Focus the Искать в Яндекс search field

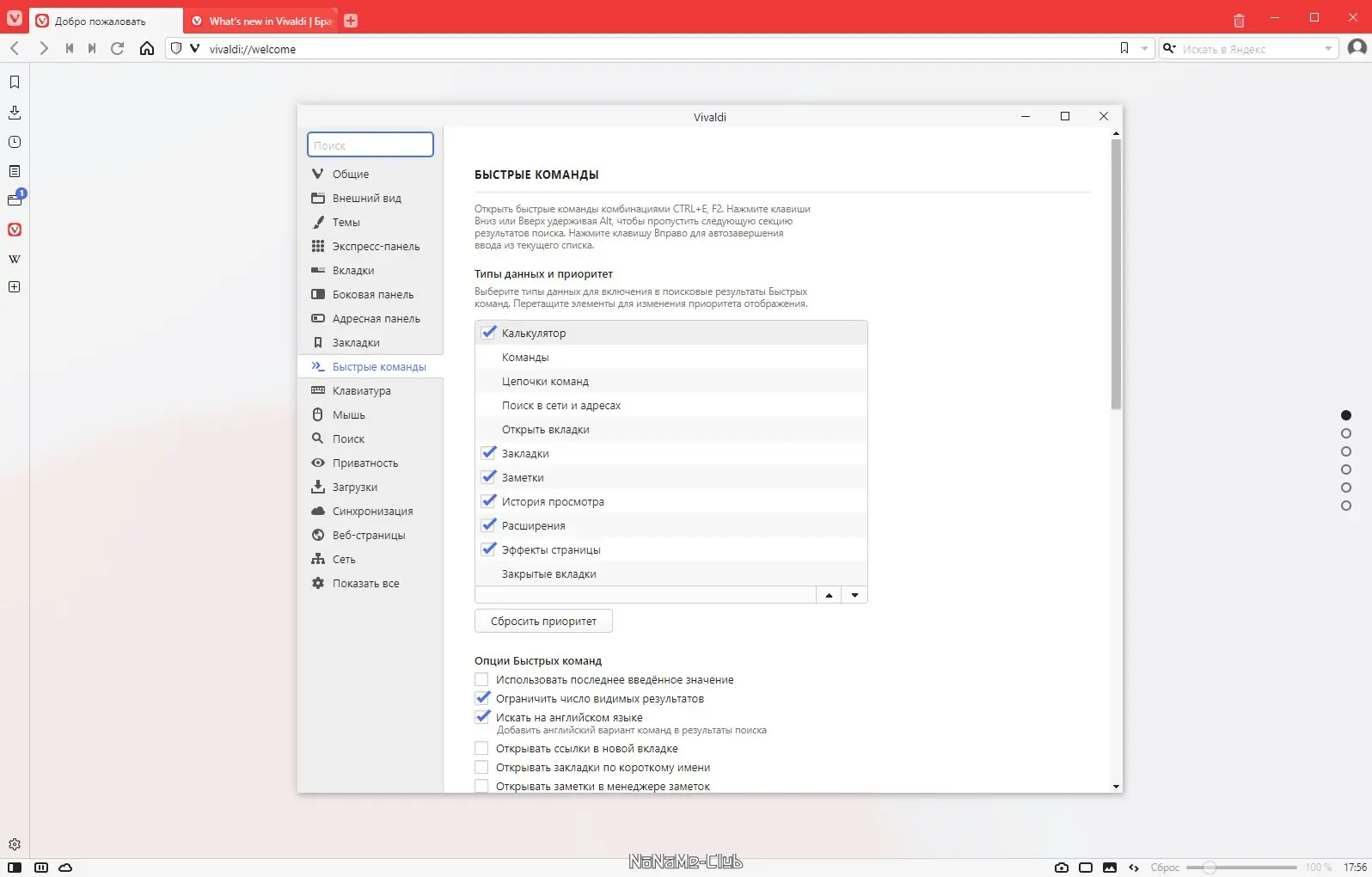click(1249, 49)
